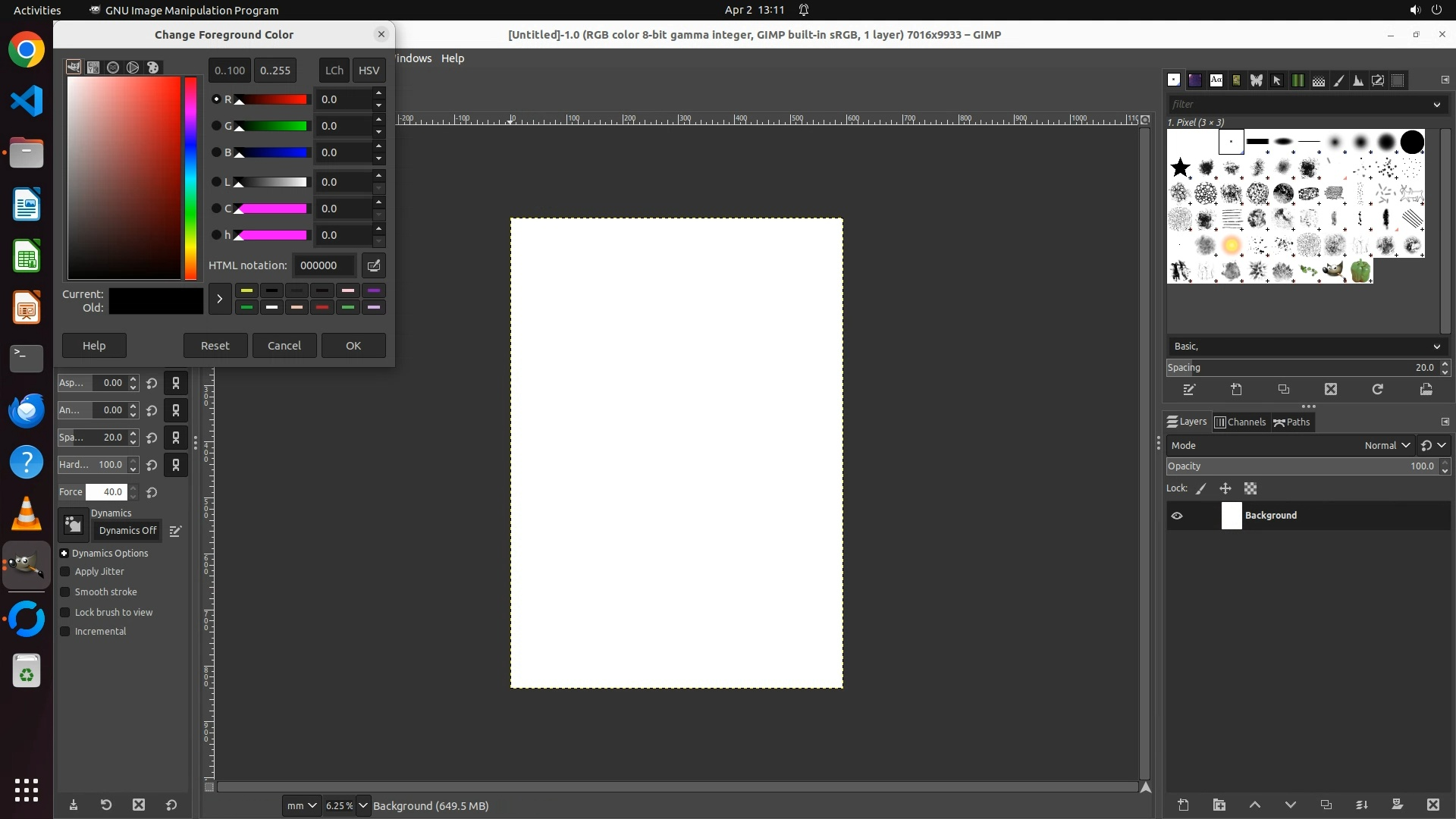1456x819 pixels.
Task: Enable the Apply Jitter checkbox
Action: tap(65, 572)
